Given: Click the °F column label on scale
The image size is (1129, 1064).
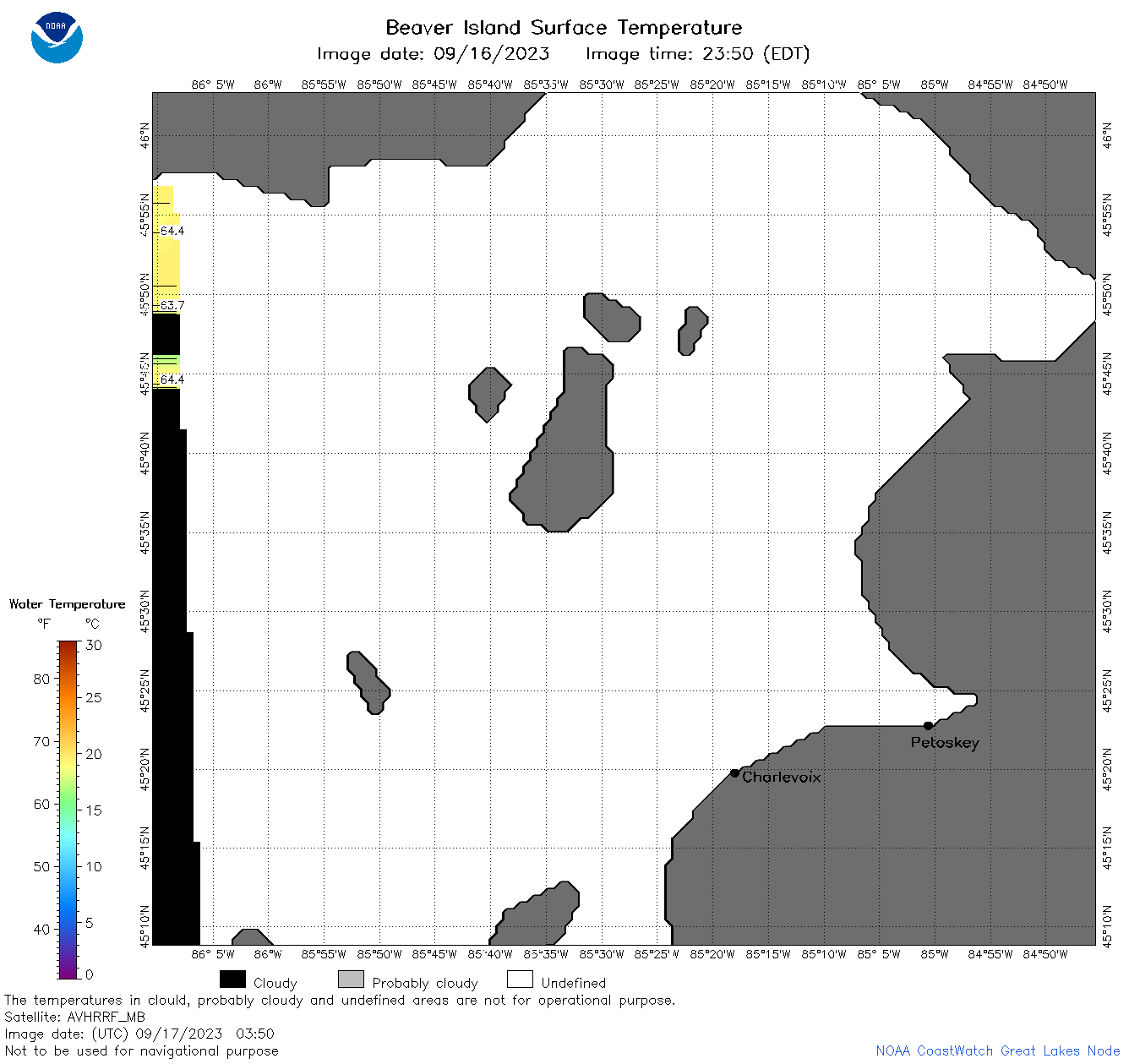Looking at the screenshot, I should pyautogui.click(x=44, y=624).
